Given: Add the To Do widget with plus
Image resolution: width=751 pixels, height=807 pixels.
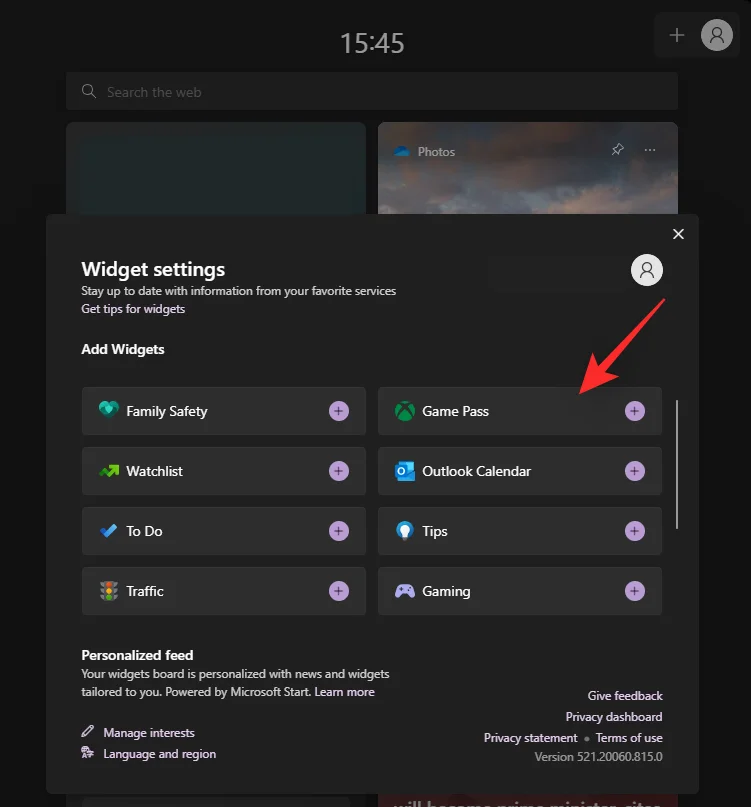Looking at the screenshot, I should tap(339, 531).
